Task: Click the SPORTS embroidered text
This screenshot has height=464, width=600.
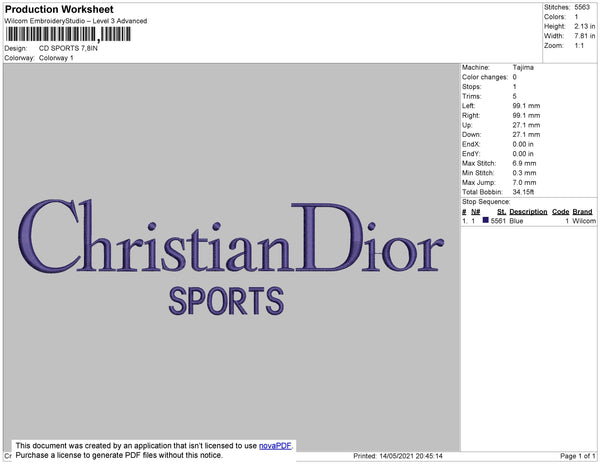Action: click(226, 301)
